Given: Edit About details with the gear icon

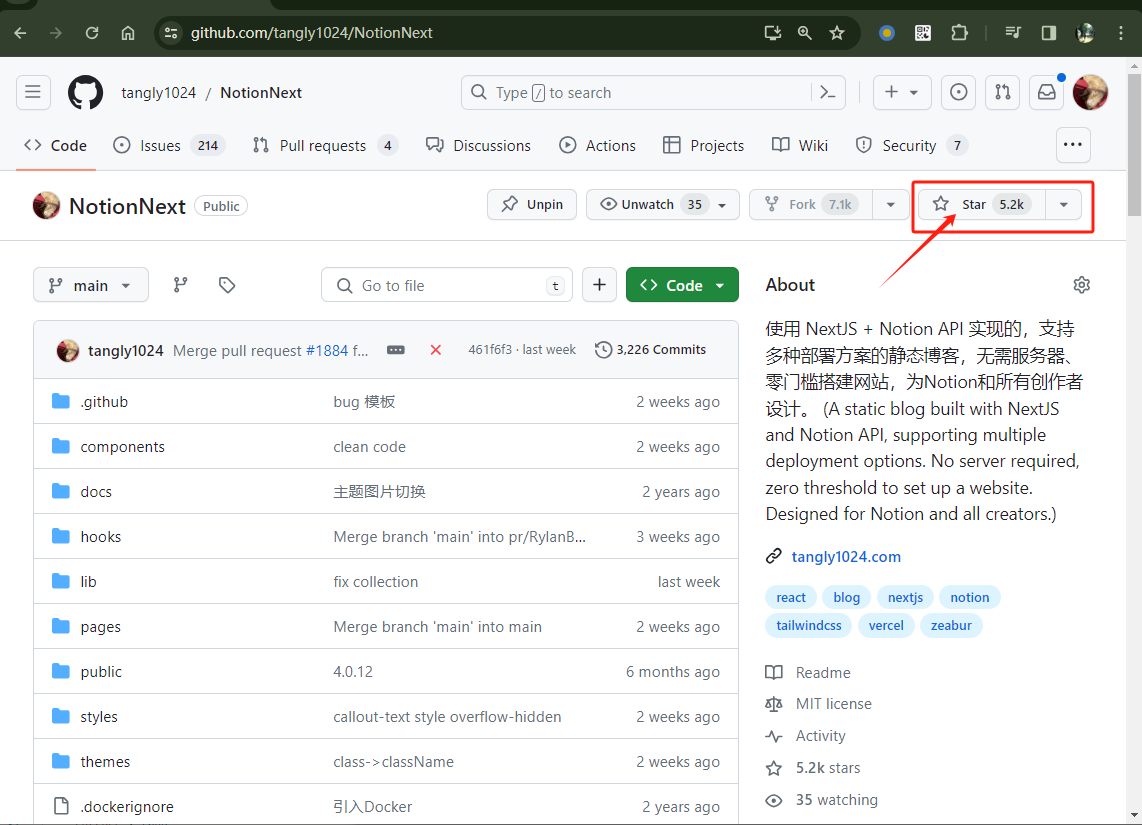Looking at the screenshot, I should [1082, 285].
